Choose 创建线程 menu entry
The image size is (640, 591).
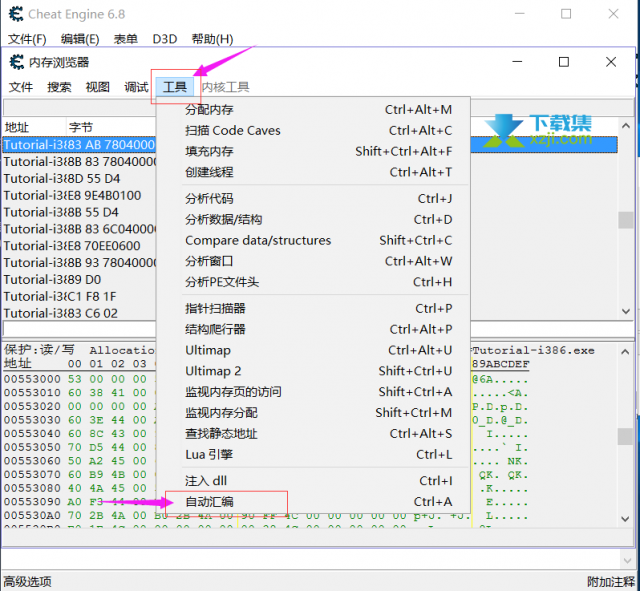coord(313,172)
